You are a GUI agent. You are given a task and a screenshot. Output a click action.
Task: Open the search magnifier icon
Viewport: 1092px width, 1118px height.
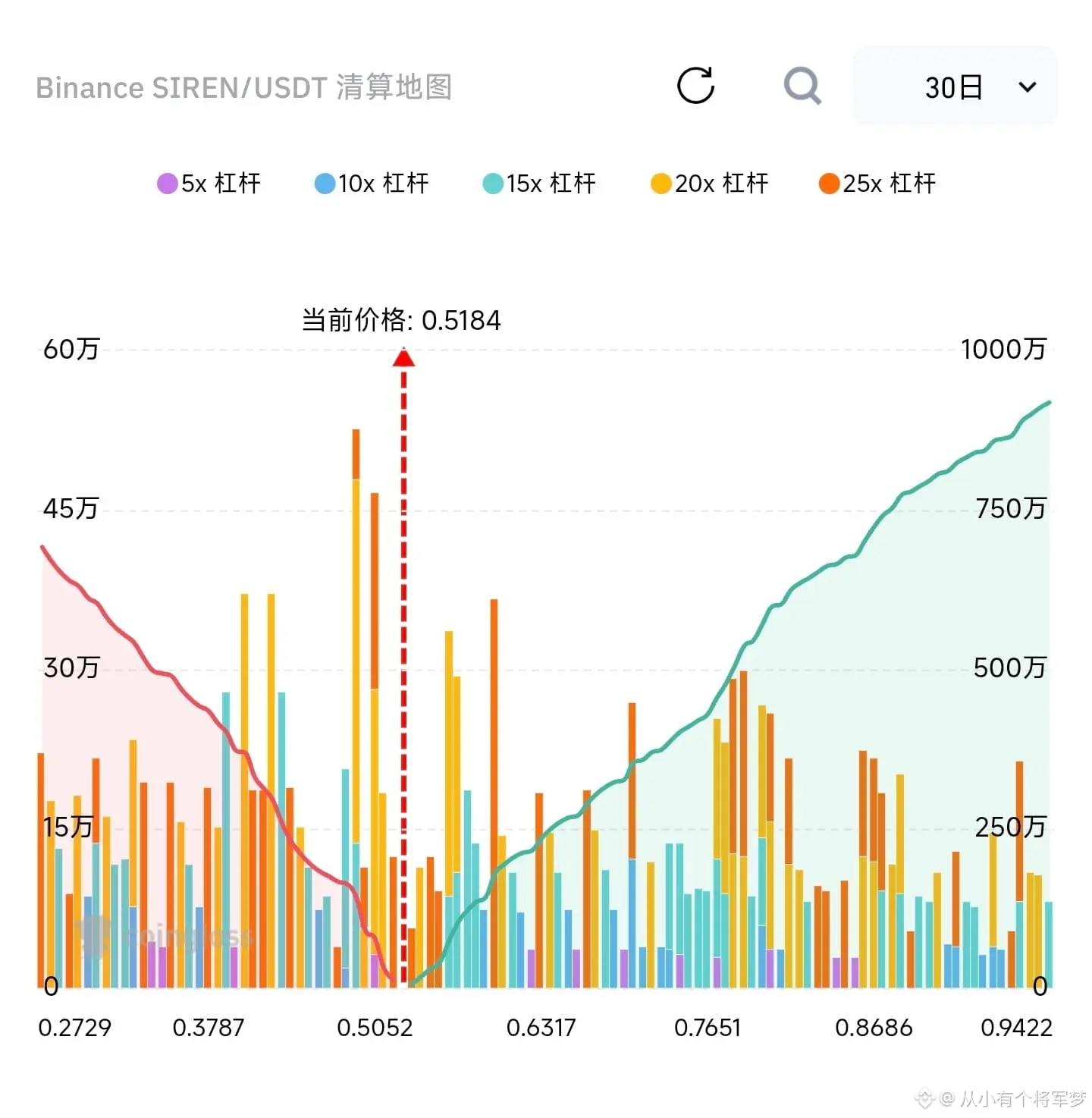tap(802, 86)
